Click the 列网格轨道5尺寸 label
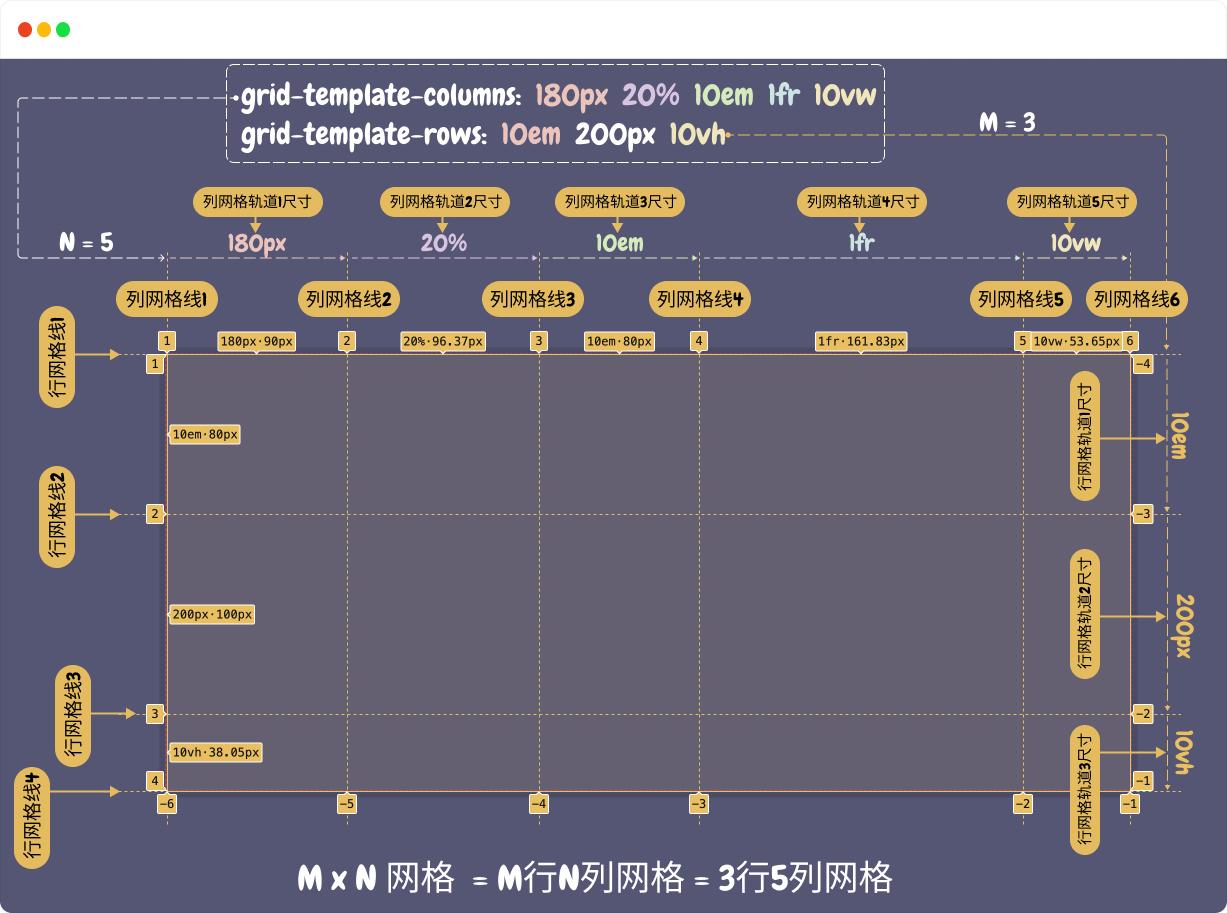Screen dimensions: 1227x913 [x=1073, y=202]
